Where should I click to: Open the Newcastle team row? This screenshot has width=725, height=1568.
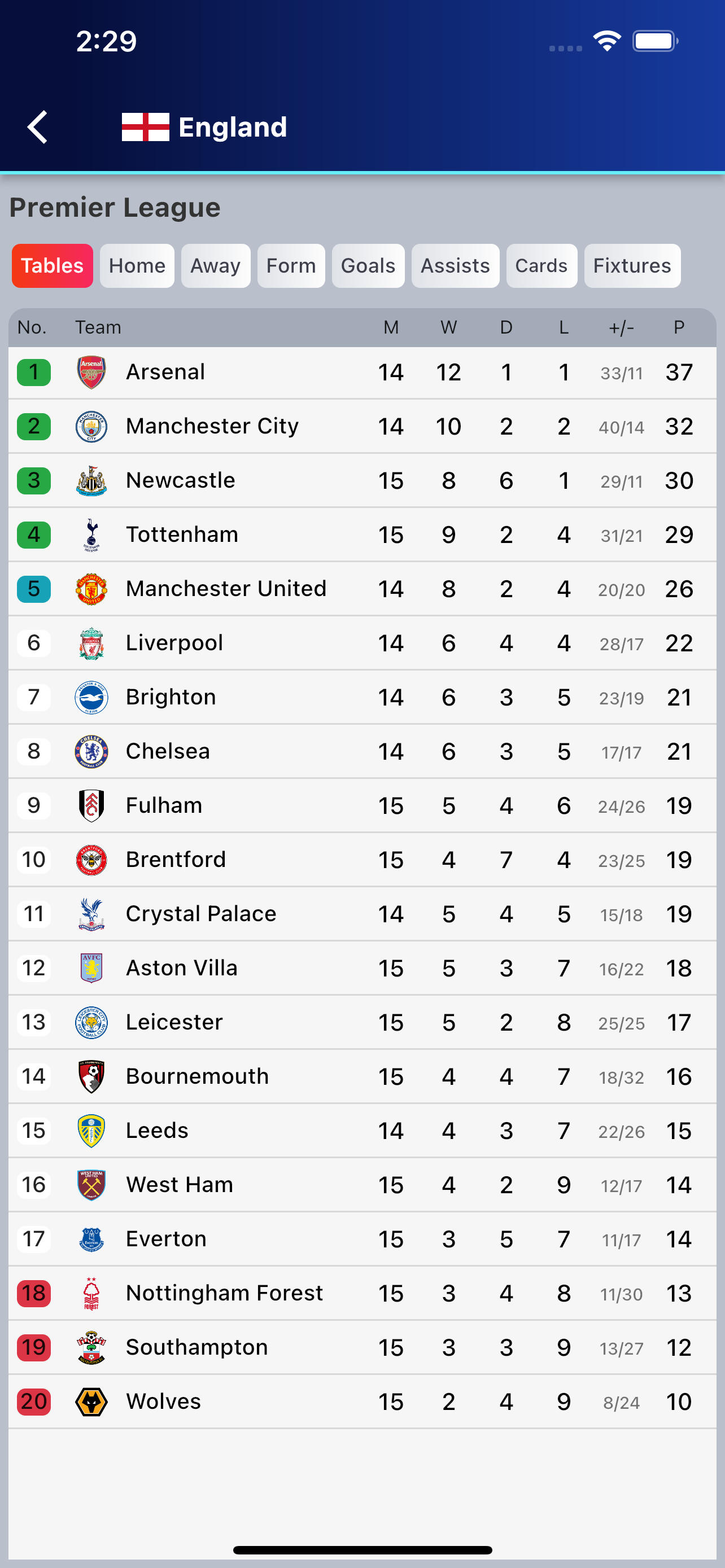180,481
